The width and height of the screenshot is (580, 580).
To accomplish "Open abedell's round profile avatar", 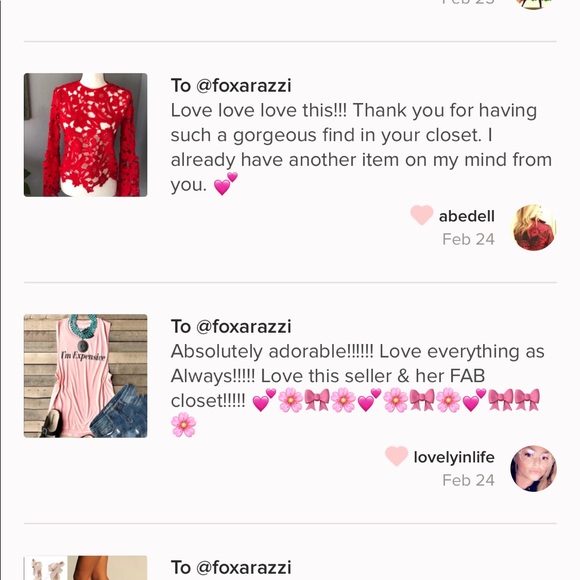I will (533, 227).
